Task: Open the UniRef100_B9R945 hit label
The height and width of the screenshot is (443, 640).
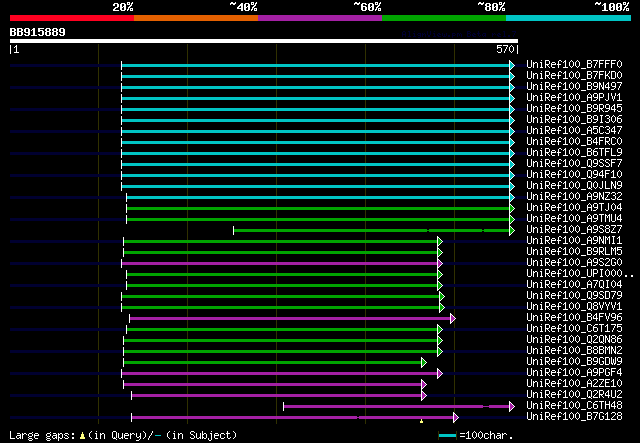Action: [x=574, y=109]
